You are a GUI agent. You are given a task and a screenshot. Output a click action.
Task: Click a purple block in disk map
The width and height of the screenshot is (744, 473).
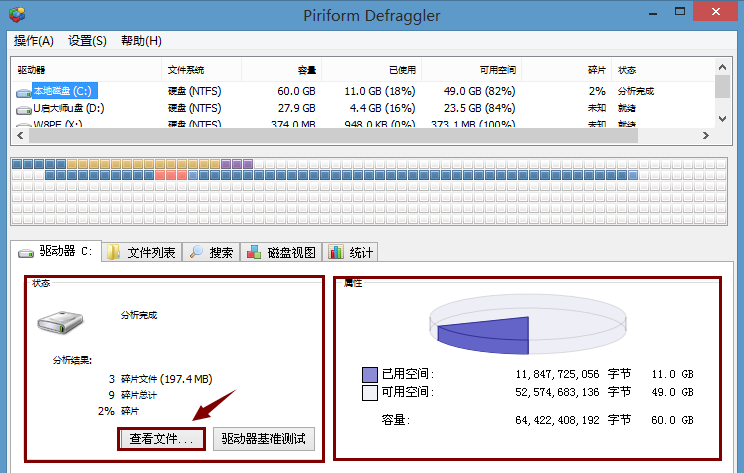(x=237, y=164)
